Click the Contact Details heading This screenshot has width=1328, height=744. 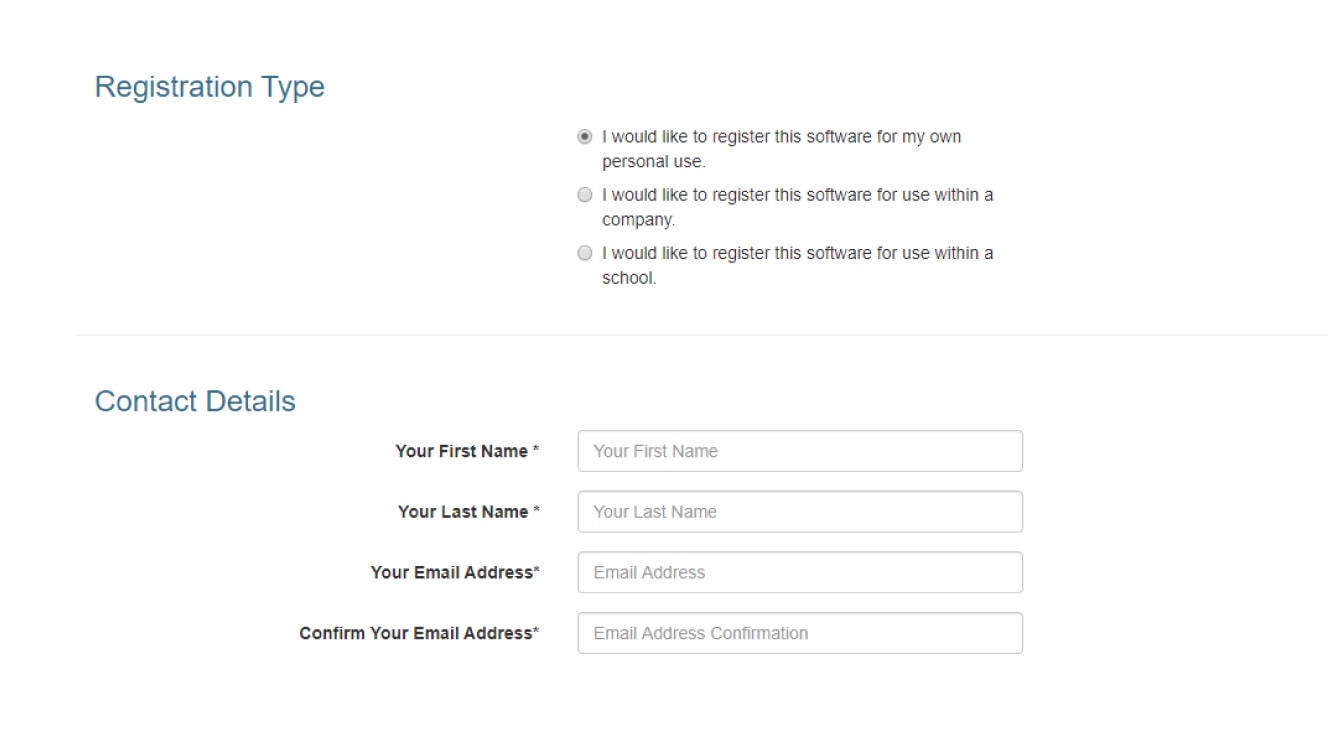195,401
